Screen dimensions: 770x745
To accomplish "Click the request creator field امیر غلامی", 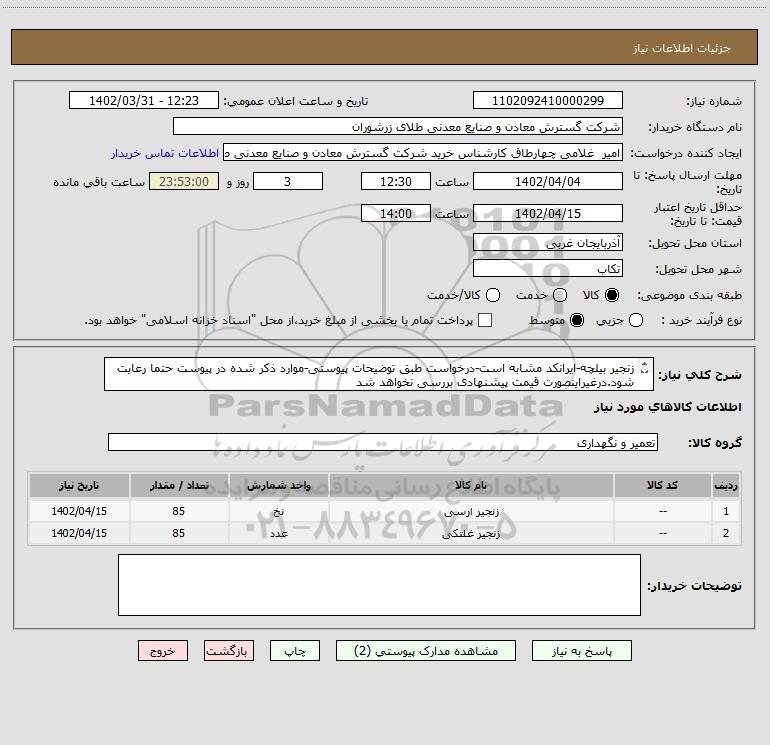I will coord(423,153).
